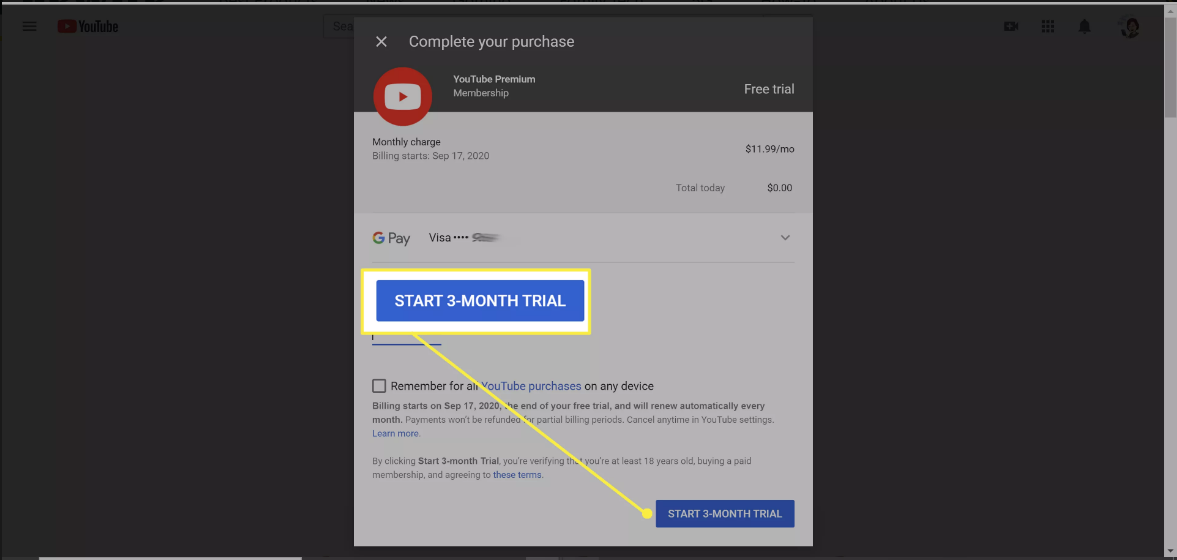
Task: Go to YouTube home via logo
Action: pyautogui.click(x=88, y=26)
